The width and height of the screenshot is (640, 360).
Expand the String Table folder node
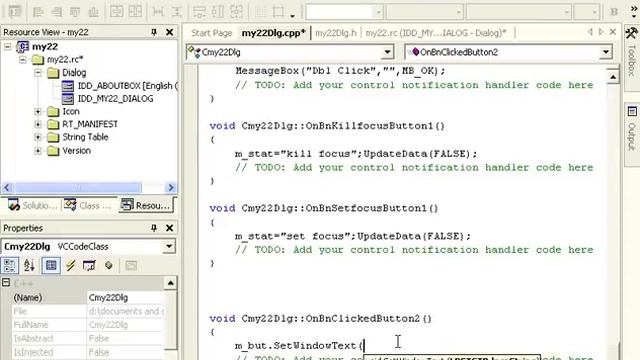[x=38, y=137]
